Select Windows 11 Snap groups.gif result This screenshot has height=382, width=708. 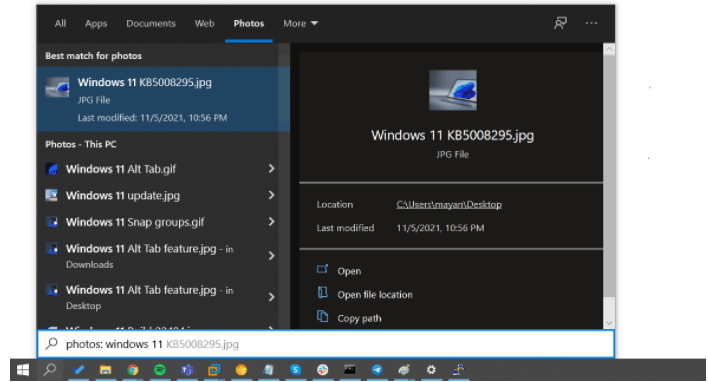coord(158,222)
